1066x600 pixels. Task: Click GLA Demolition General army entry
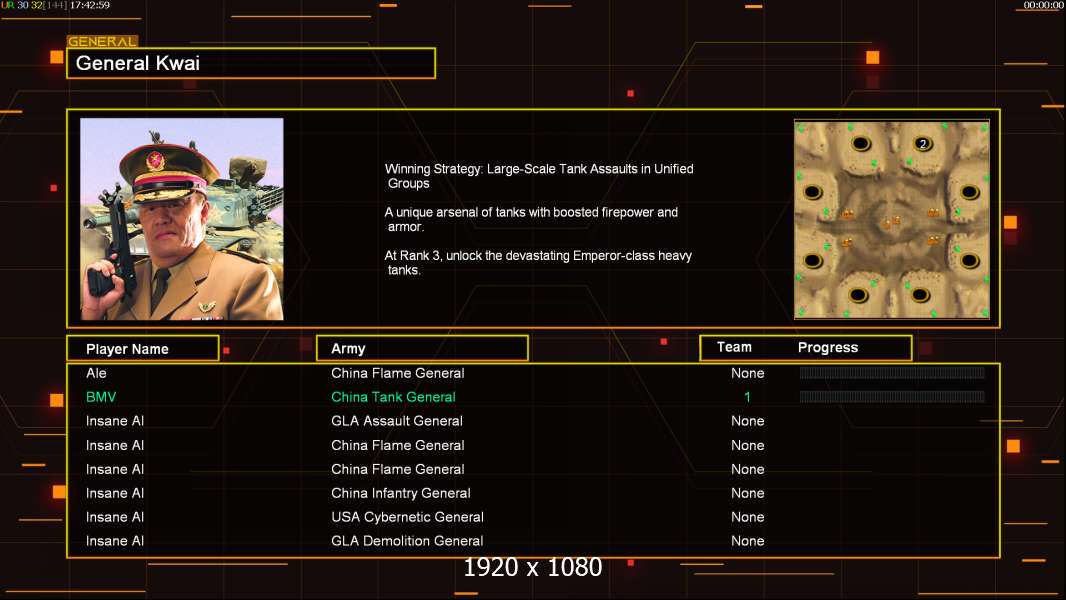tap(407, 541)
